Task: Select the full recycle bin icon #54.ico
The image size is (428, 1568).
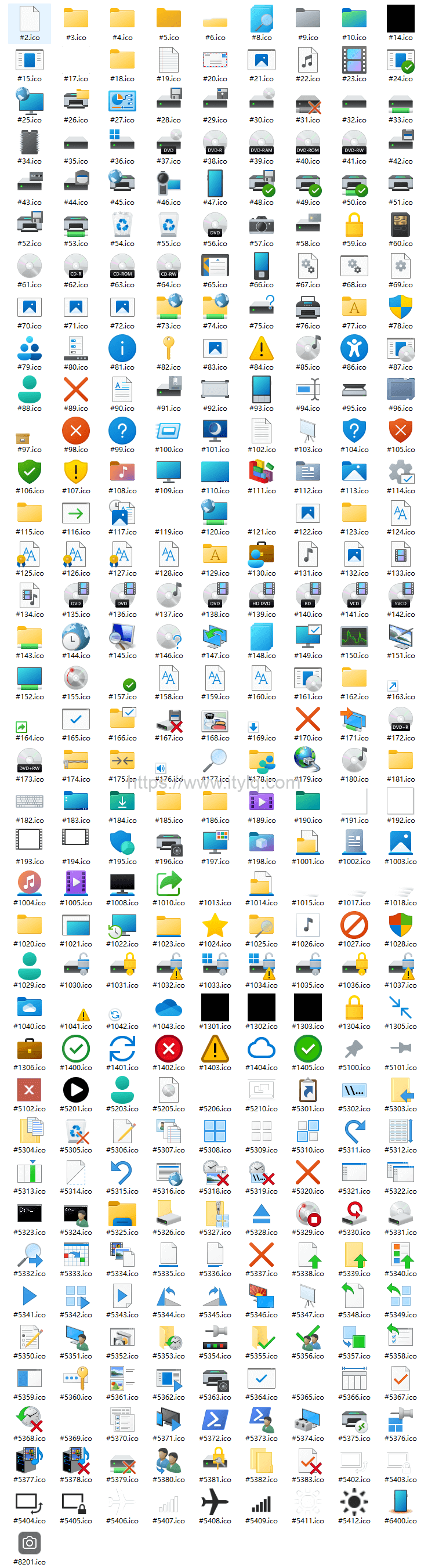Action: [122, 225]
